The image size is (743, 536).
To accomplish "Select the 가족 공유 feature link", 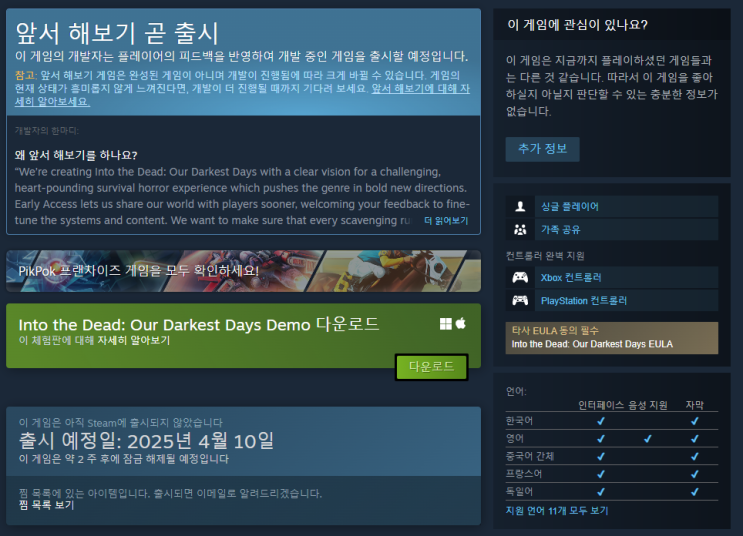I will click(561, 230).
